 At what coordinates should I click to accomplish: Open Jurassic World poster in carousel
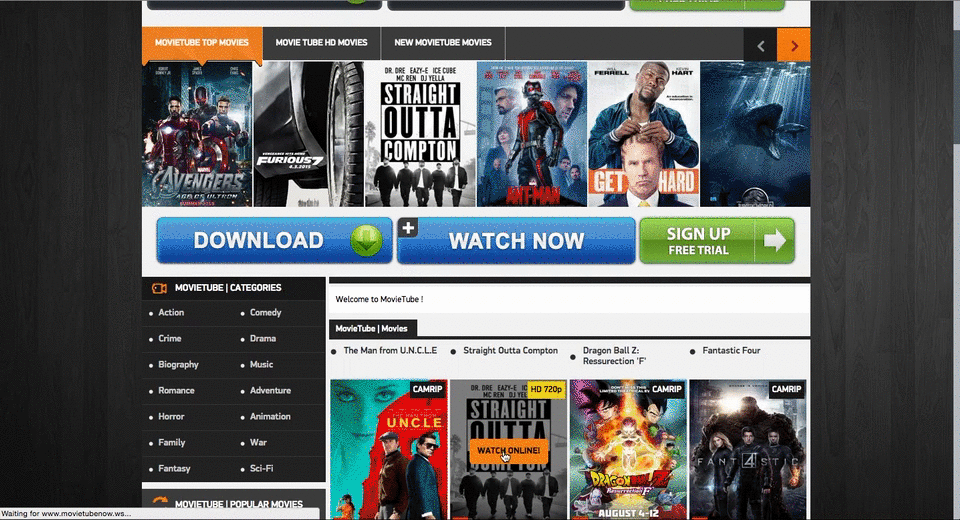click(755, 134)
